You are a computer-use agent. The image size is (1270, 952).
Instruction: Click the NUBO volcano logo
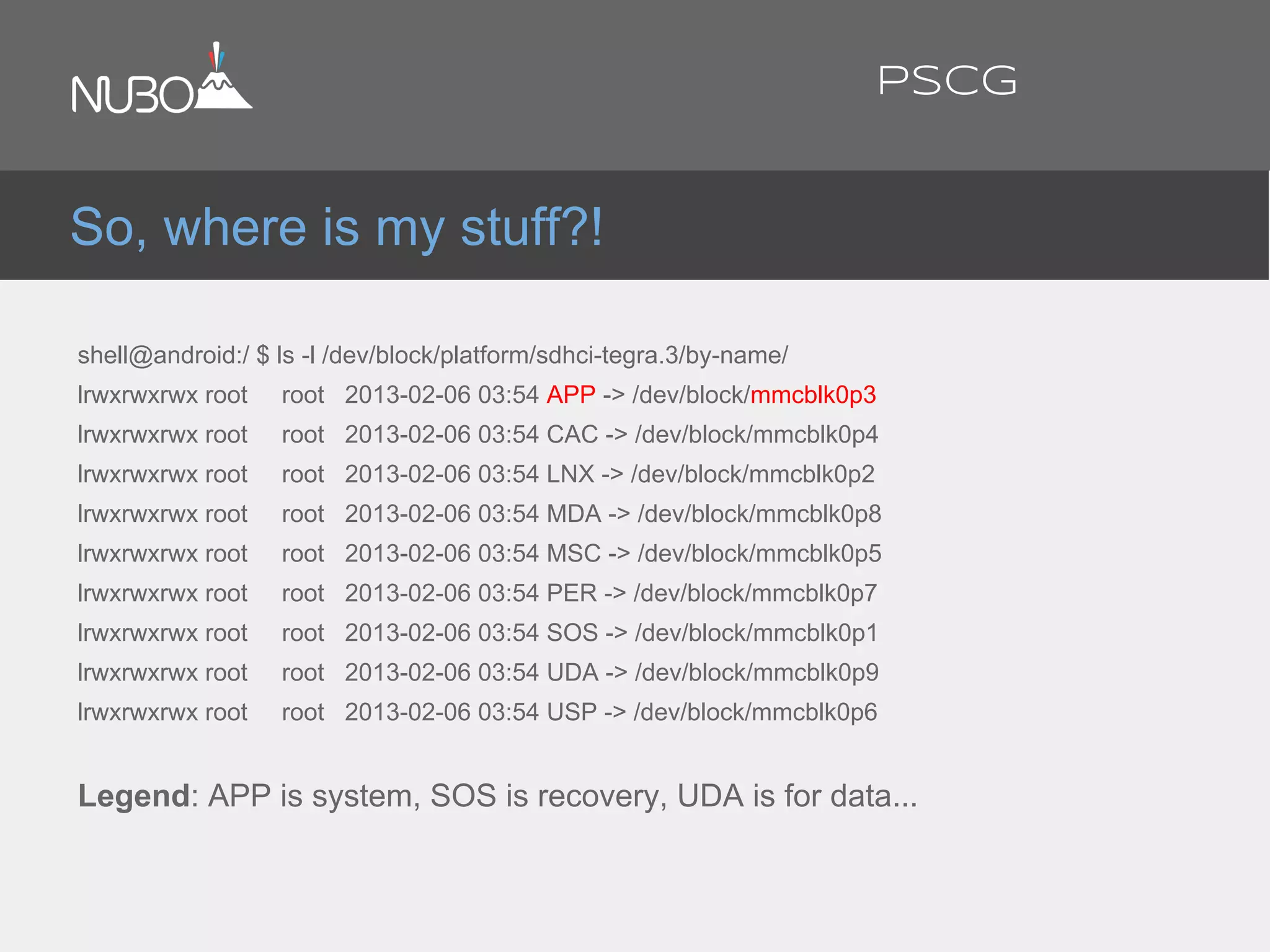click(x=162, y=78)
